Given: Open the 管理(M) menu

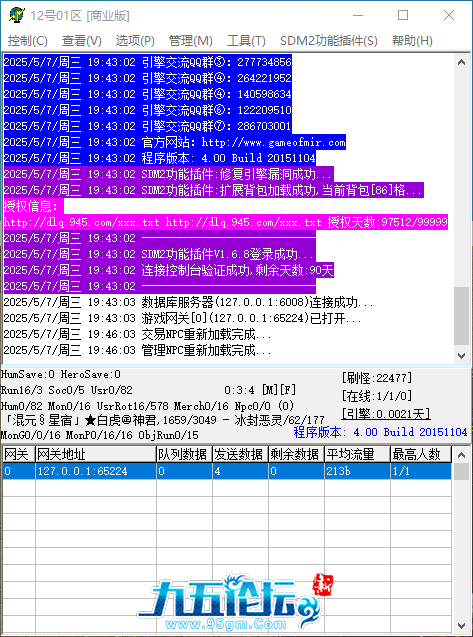Looking at the screenshot, I should click(191, 41).
